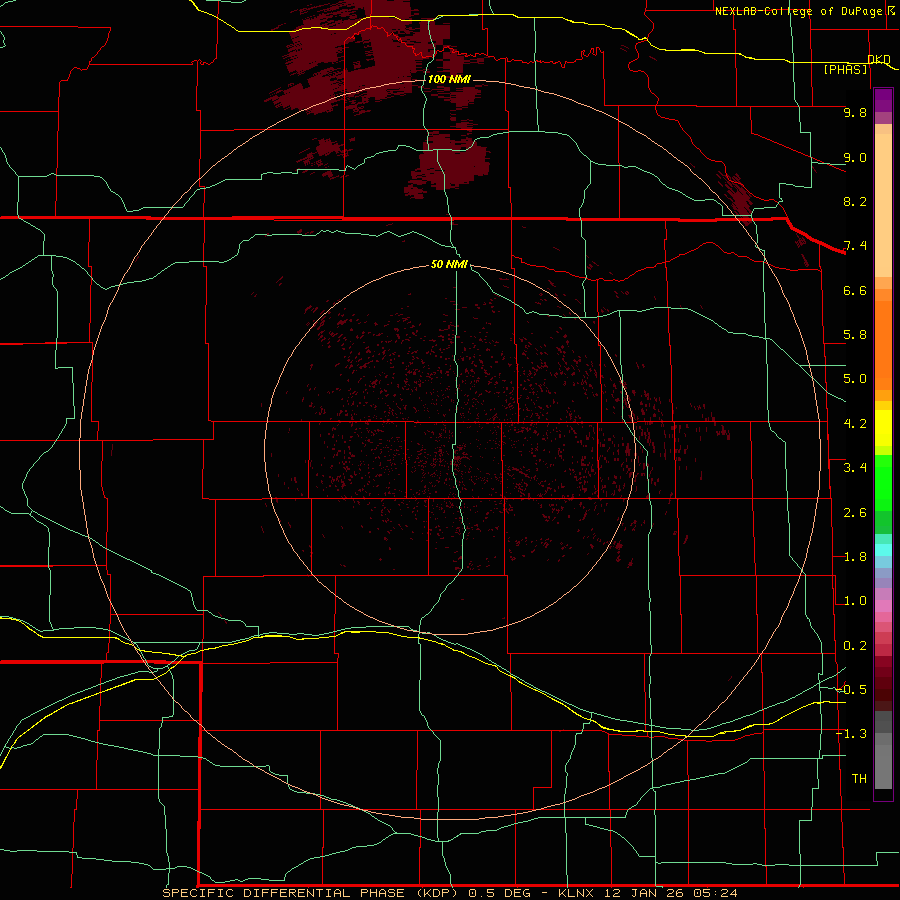Click the purple swatch atop the color bar
The width and height of the screenshot is (900, 900).
[x=883, y=100]
